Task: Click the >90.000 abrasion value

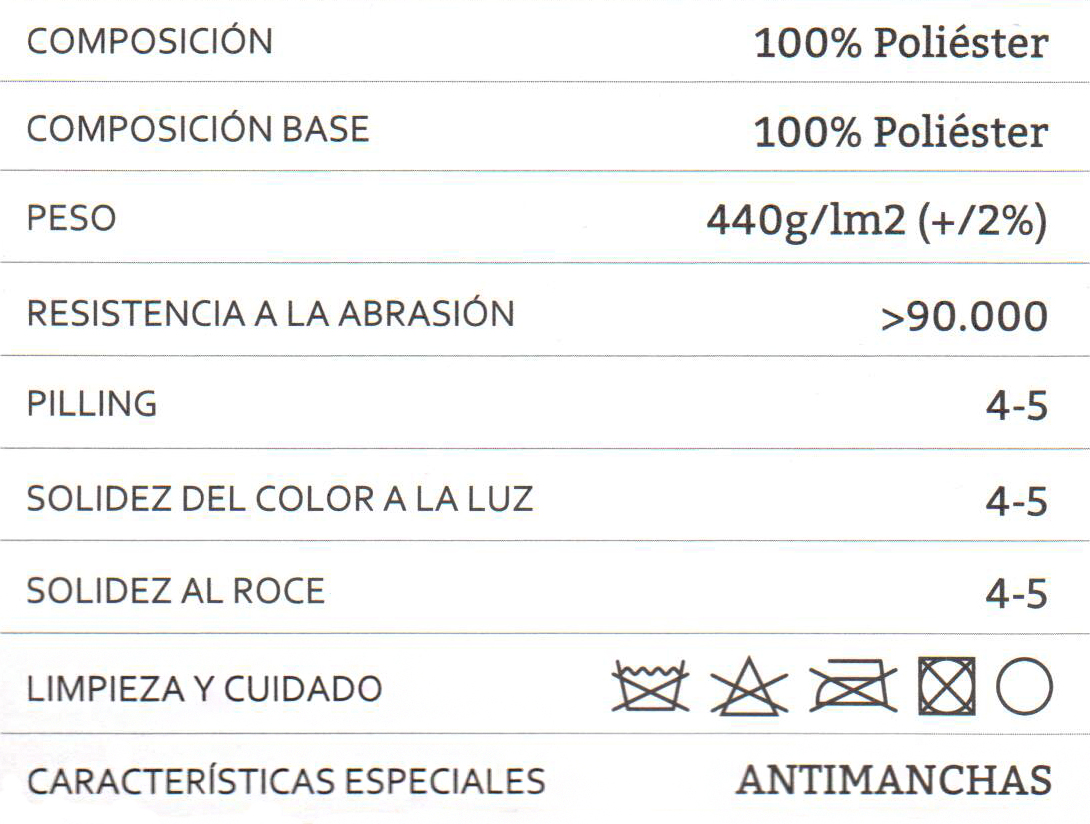Action: click(x=964, y=316)
